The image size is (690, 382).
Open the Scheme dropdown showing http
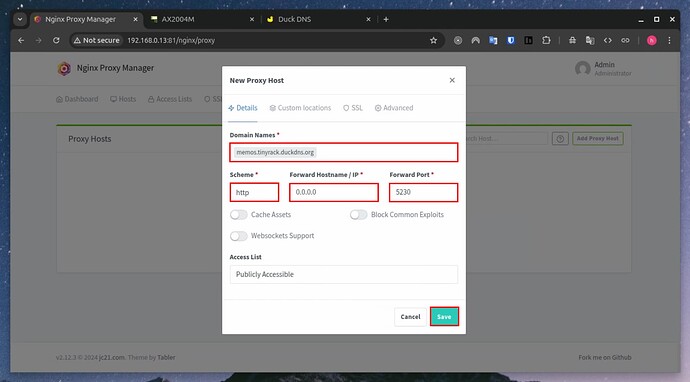pyautogui.click(x=254, y=192)
